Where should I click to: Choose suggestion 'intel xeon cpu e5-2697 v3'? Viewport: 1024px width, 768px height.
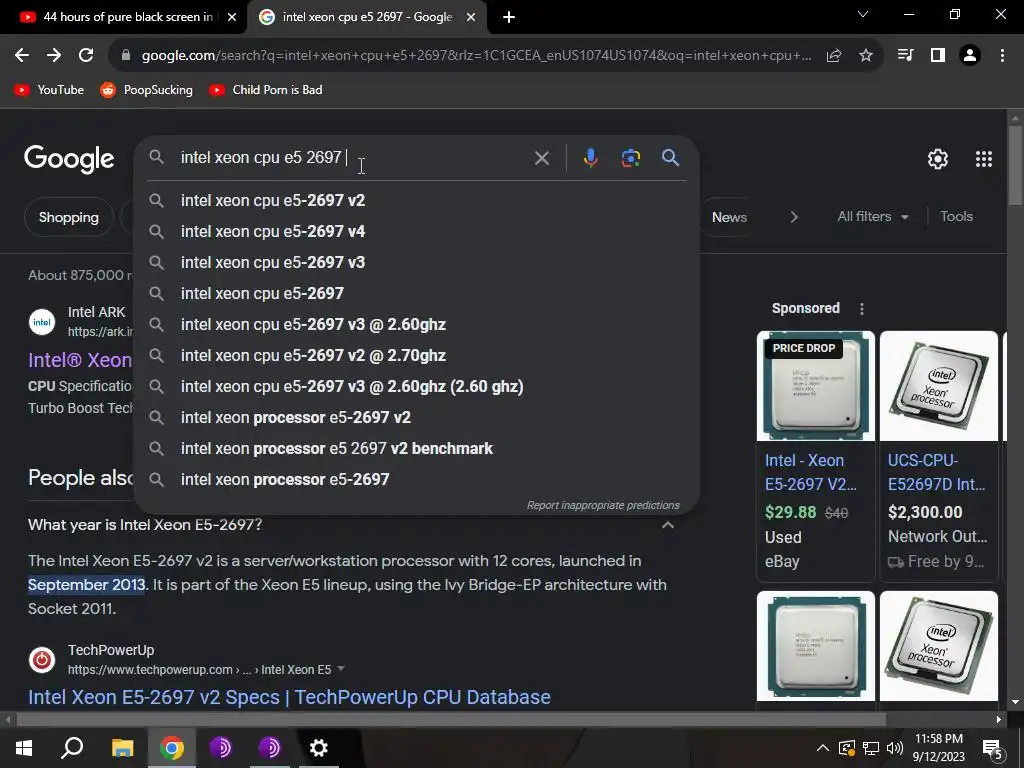pos(416,263)
